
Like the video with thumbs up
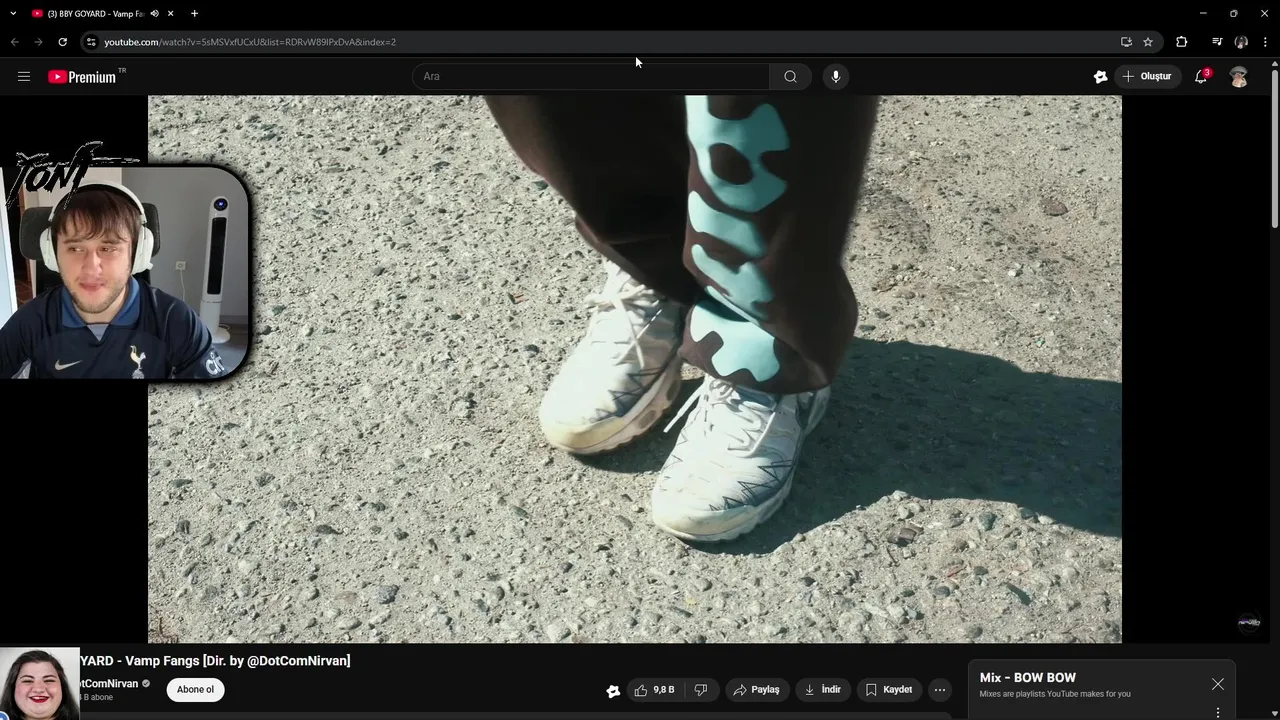[x=654, y=690]
